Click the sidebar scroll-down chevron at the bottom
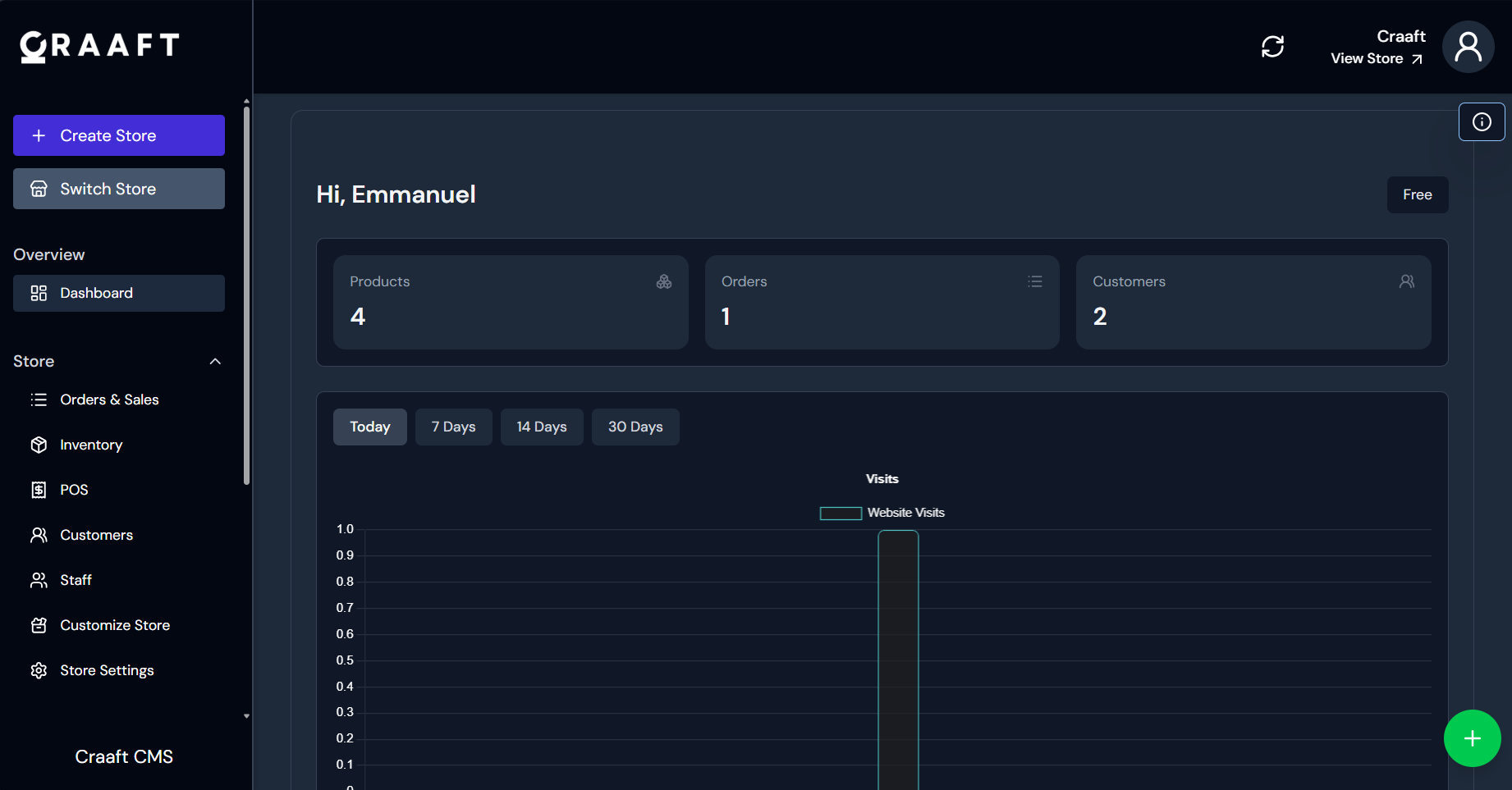Image resolution: width=1512 pixels, height=790 pixels. tap(246, 715)
